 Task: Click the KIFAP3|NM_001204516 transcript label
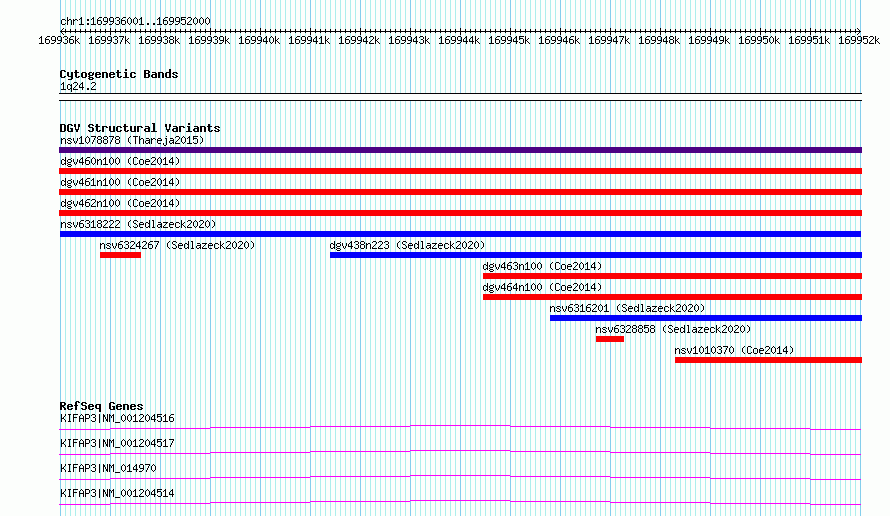(x=117, y=418)
